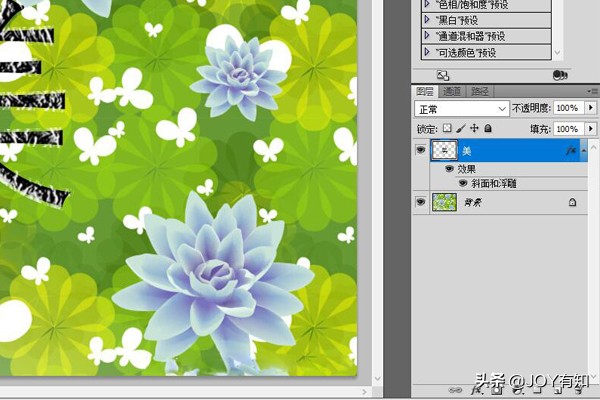This screenshot has height=400, width=600.
Task: Click the 背景 layer thumbnail
Action: [x=444, y=202]
